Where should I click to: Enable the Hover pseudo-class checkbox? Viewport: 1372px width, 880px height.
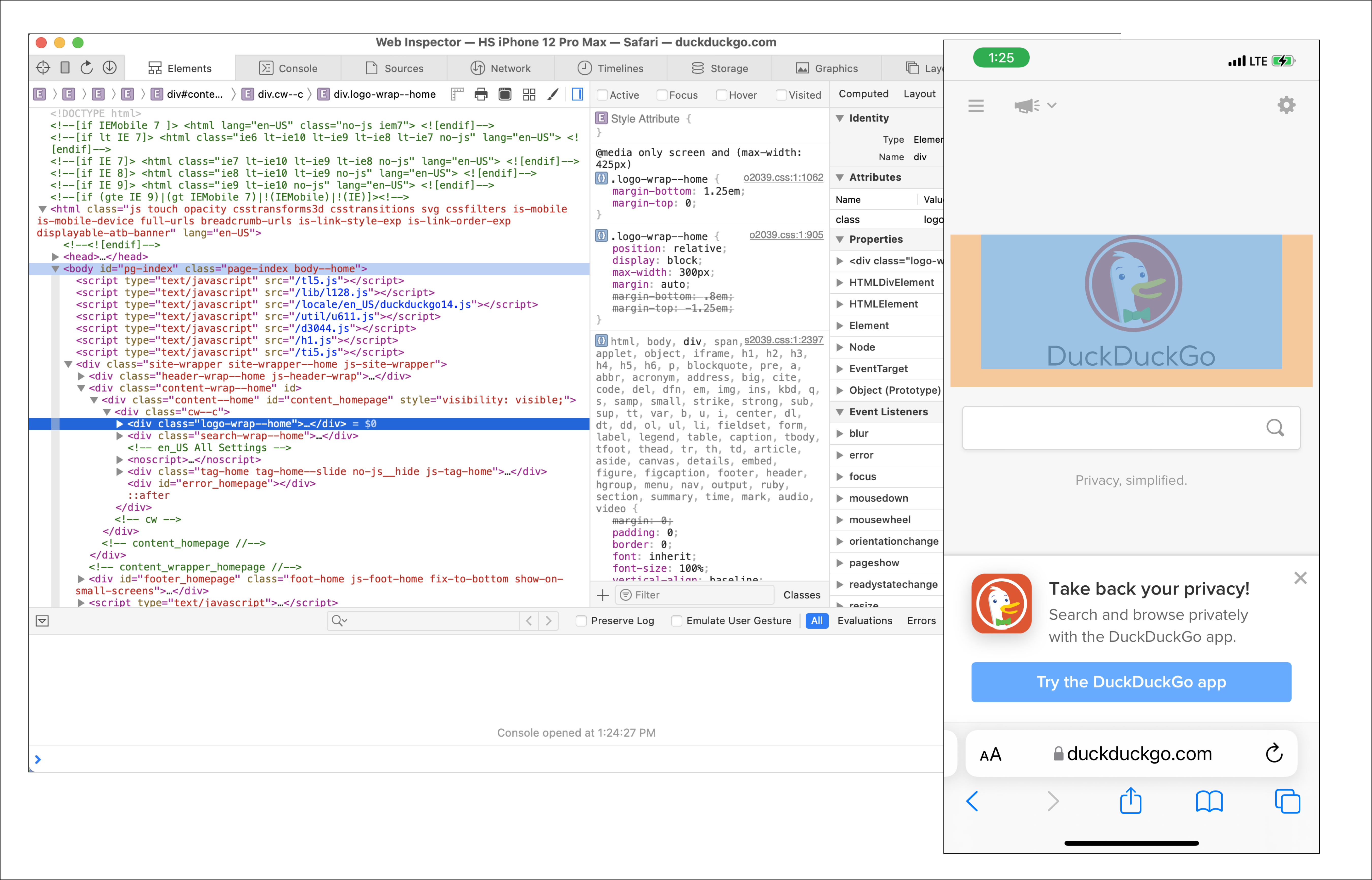(722, 95)
